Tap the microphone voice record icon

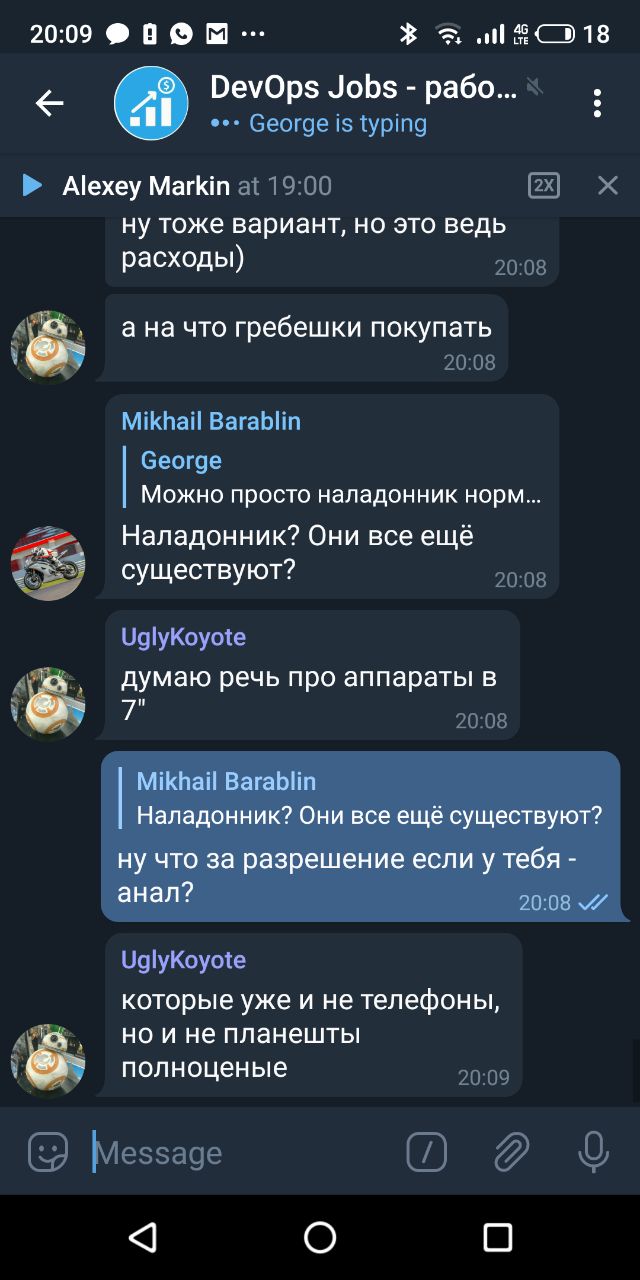click(x=593, y=1152)
